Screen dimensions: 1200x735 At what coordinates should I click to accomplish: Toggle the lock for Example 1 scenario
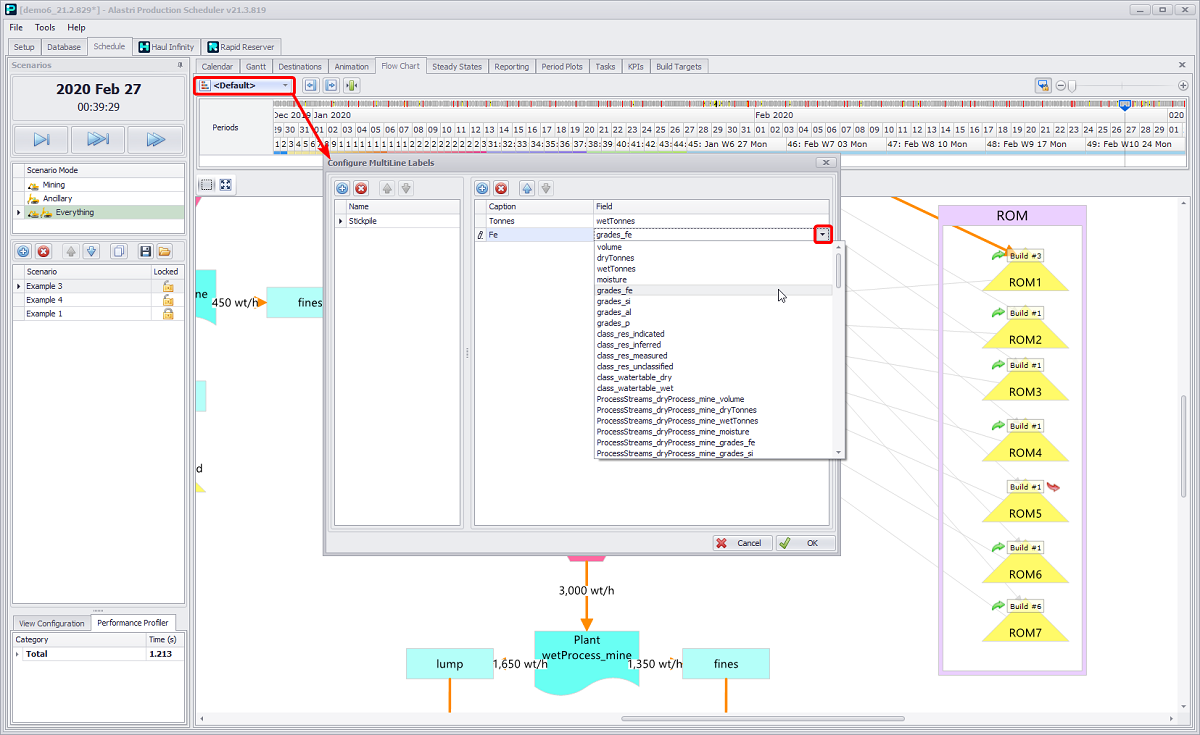(x=168, y=314)
